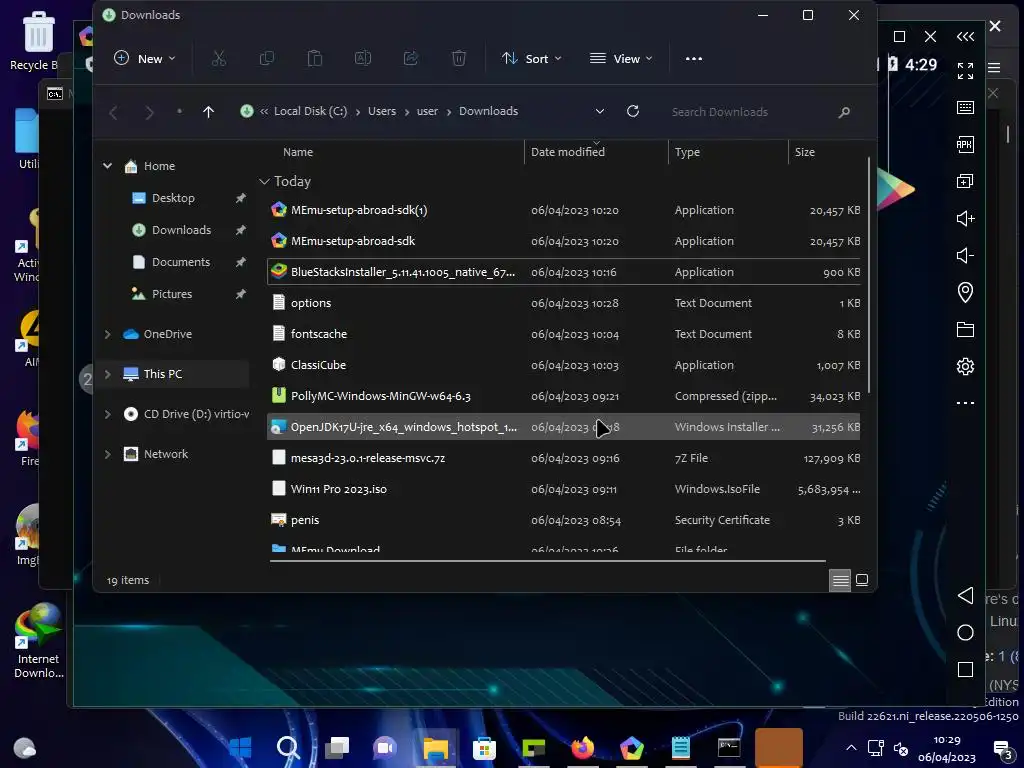The width and height of the screenshot is (1024, 768).
Task: Open Firefox from the taskbar
Action: point(583,748)
